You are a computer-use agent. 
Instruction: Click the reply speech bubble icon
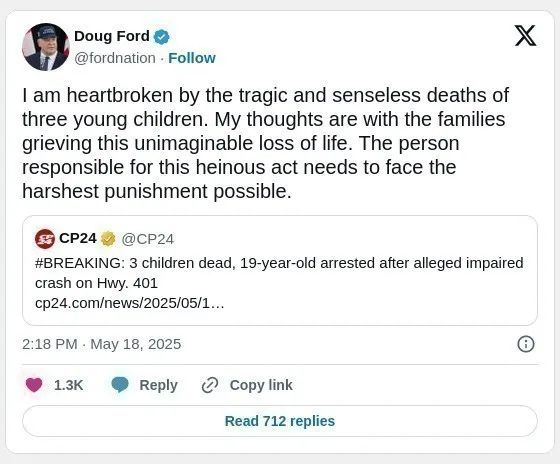click(120, 385)
